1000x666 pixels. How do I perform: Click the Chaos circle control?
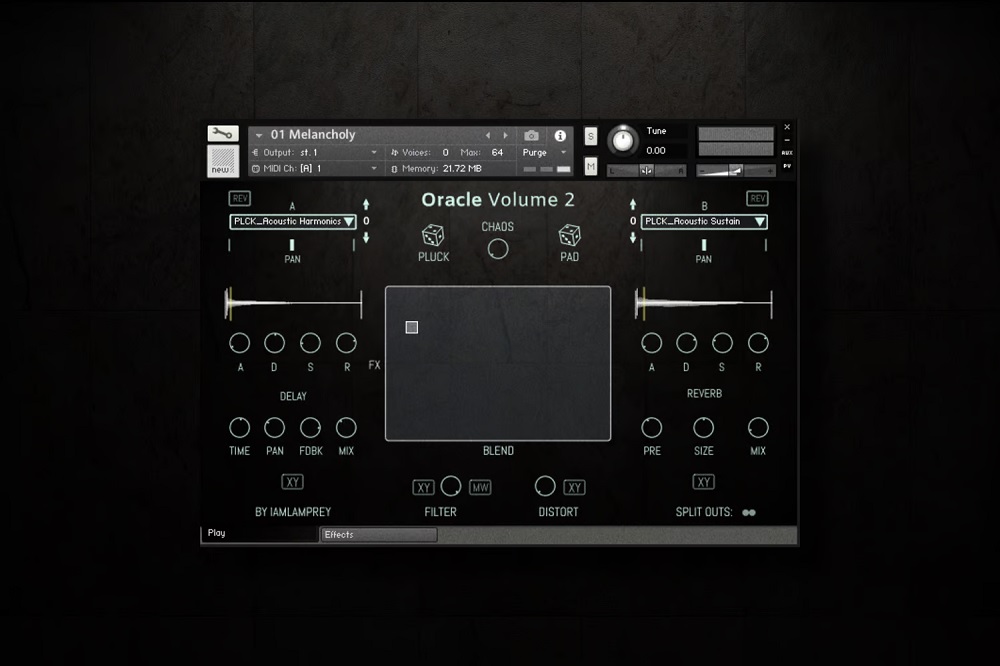coord(498,249)
